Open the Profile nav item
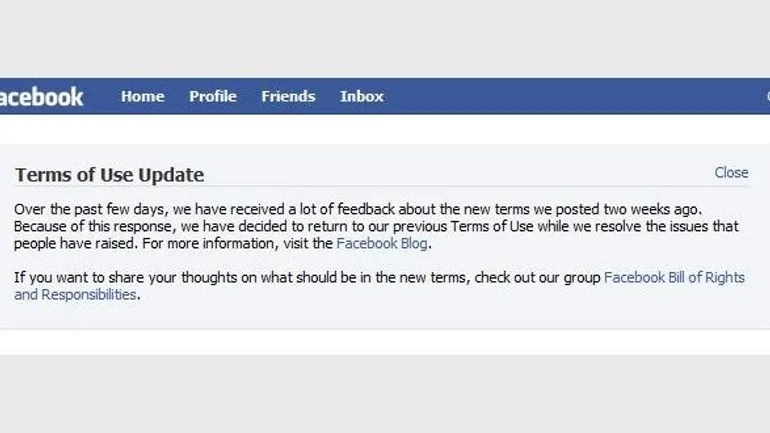 [x=213, y=97]
